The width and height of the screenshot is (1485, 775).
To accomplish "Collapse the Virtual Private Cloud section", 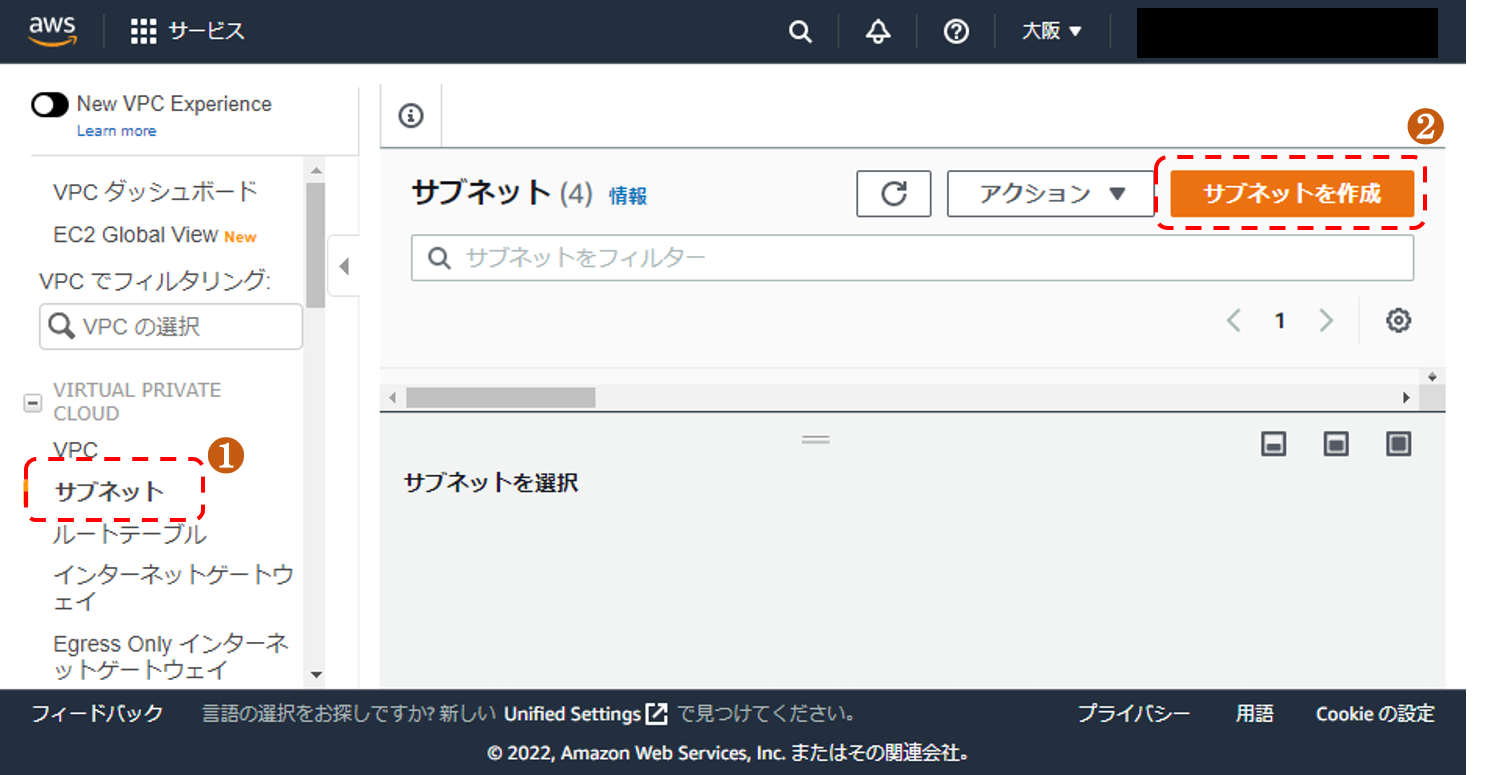I will pyautogui.click(x=33, y=403).
